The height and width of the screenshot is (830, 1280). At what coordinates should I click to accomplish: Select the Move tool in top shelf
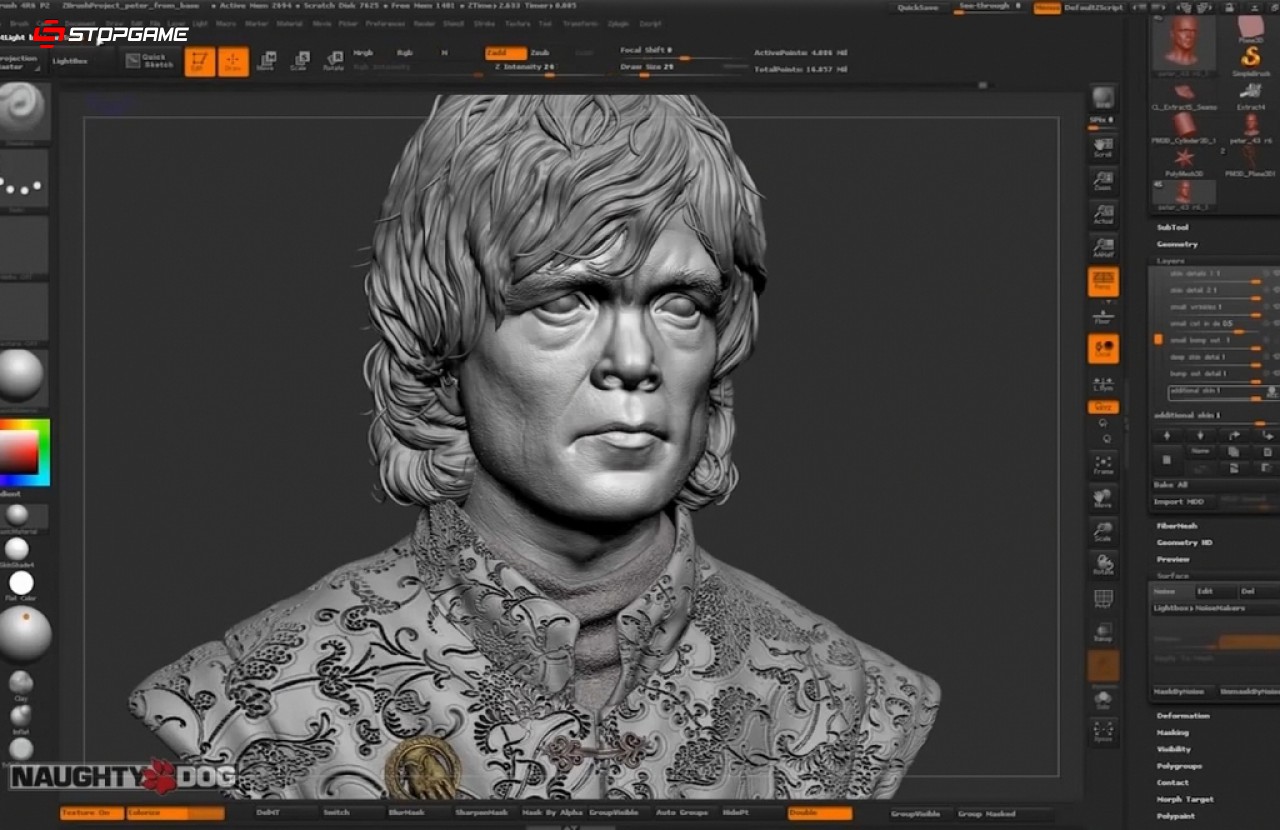266,61
